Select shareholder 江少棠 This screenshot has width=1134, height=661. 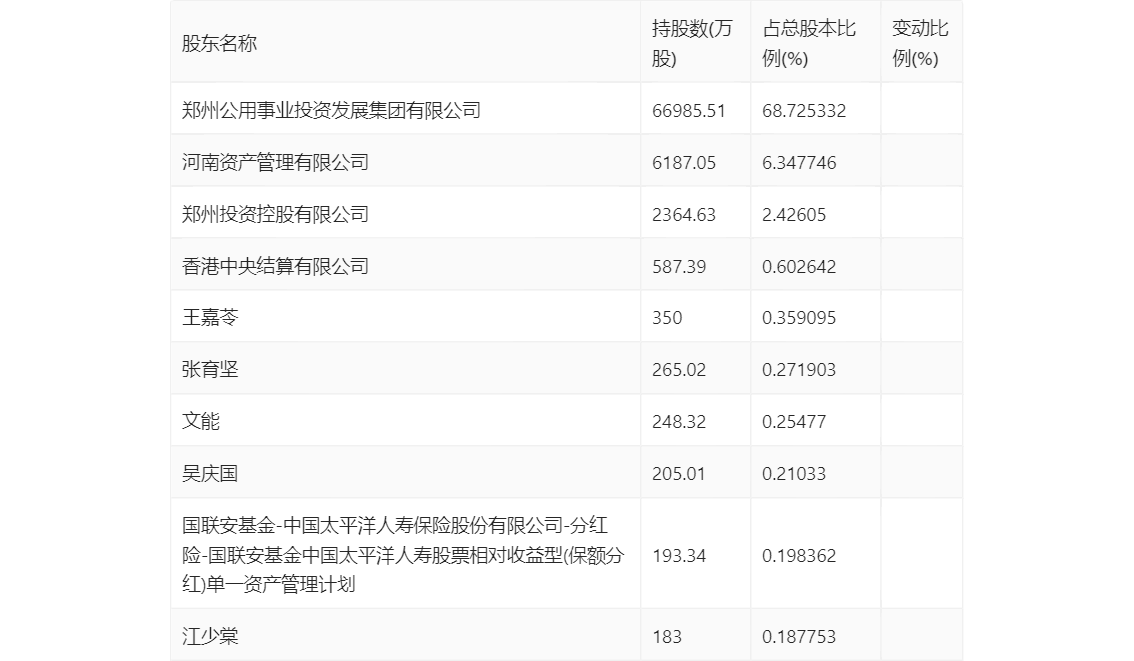(210, 636)
